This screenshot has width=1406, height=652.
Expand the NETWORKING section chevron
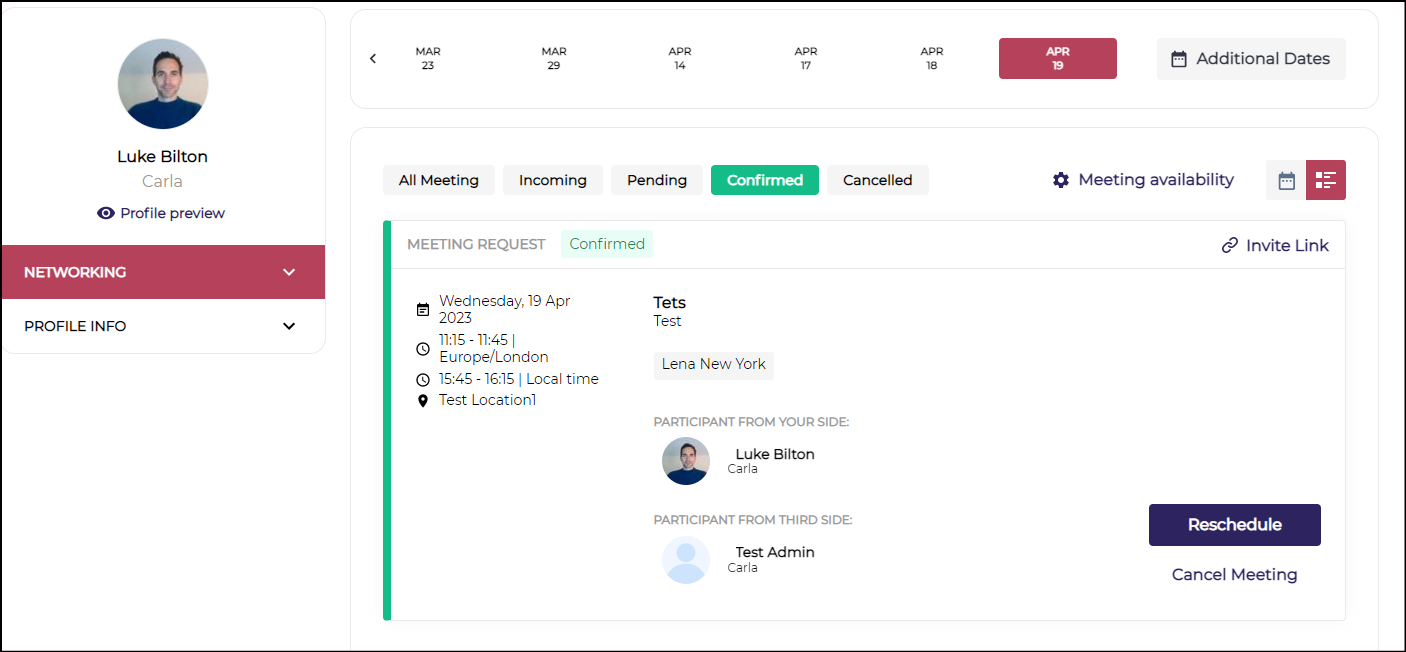point(289,272)
